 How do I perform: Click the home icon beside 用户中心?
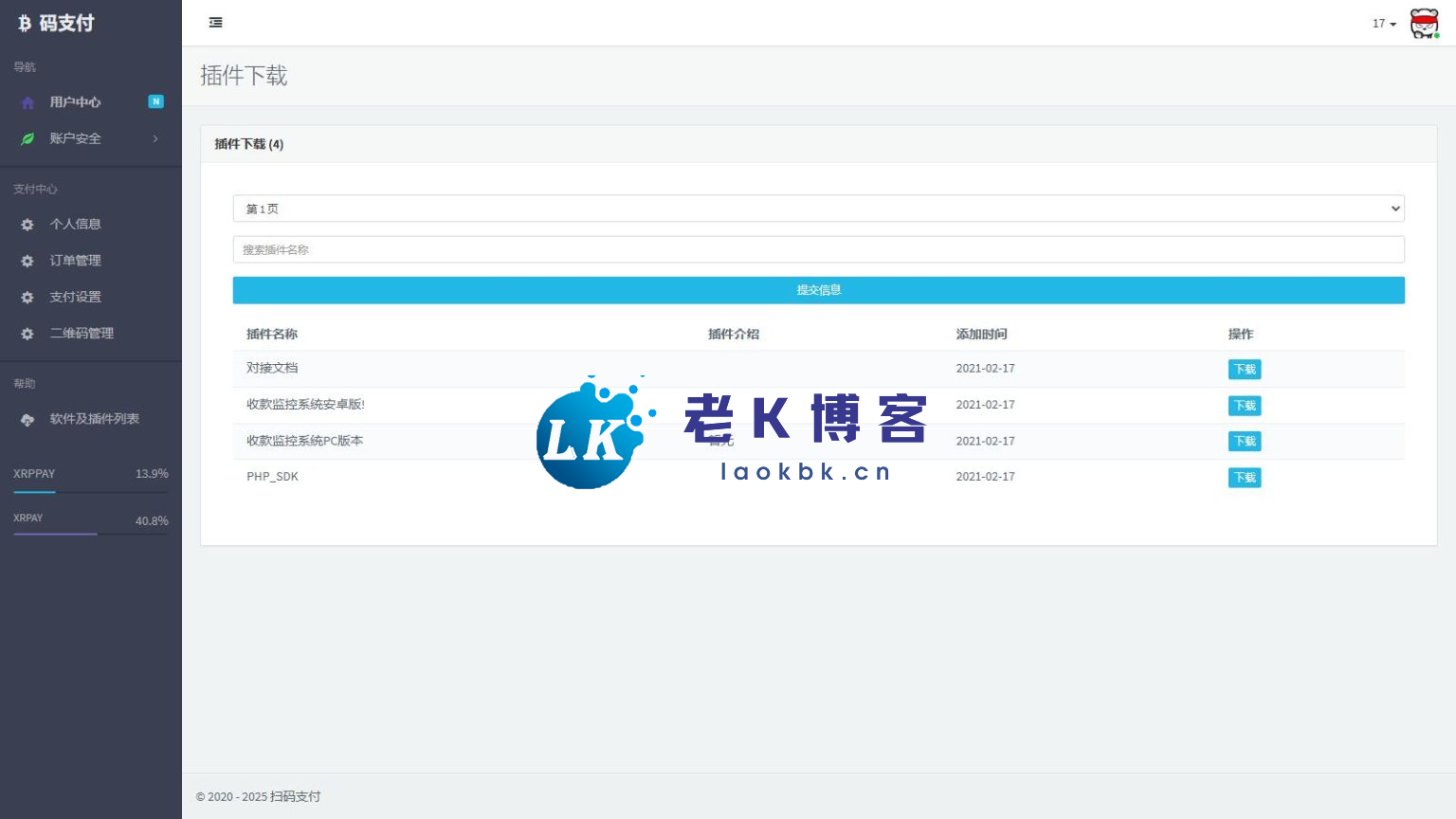[27, 102]
